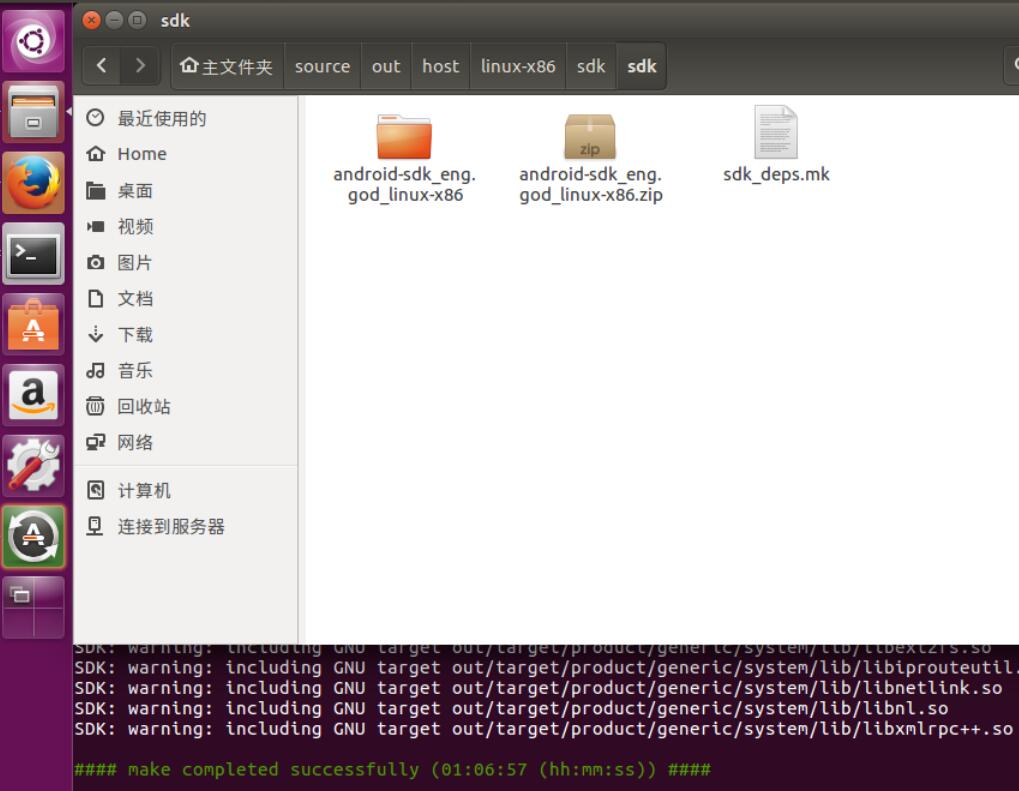Jump to source folder in path bar

tap(322, 66)
